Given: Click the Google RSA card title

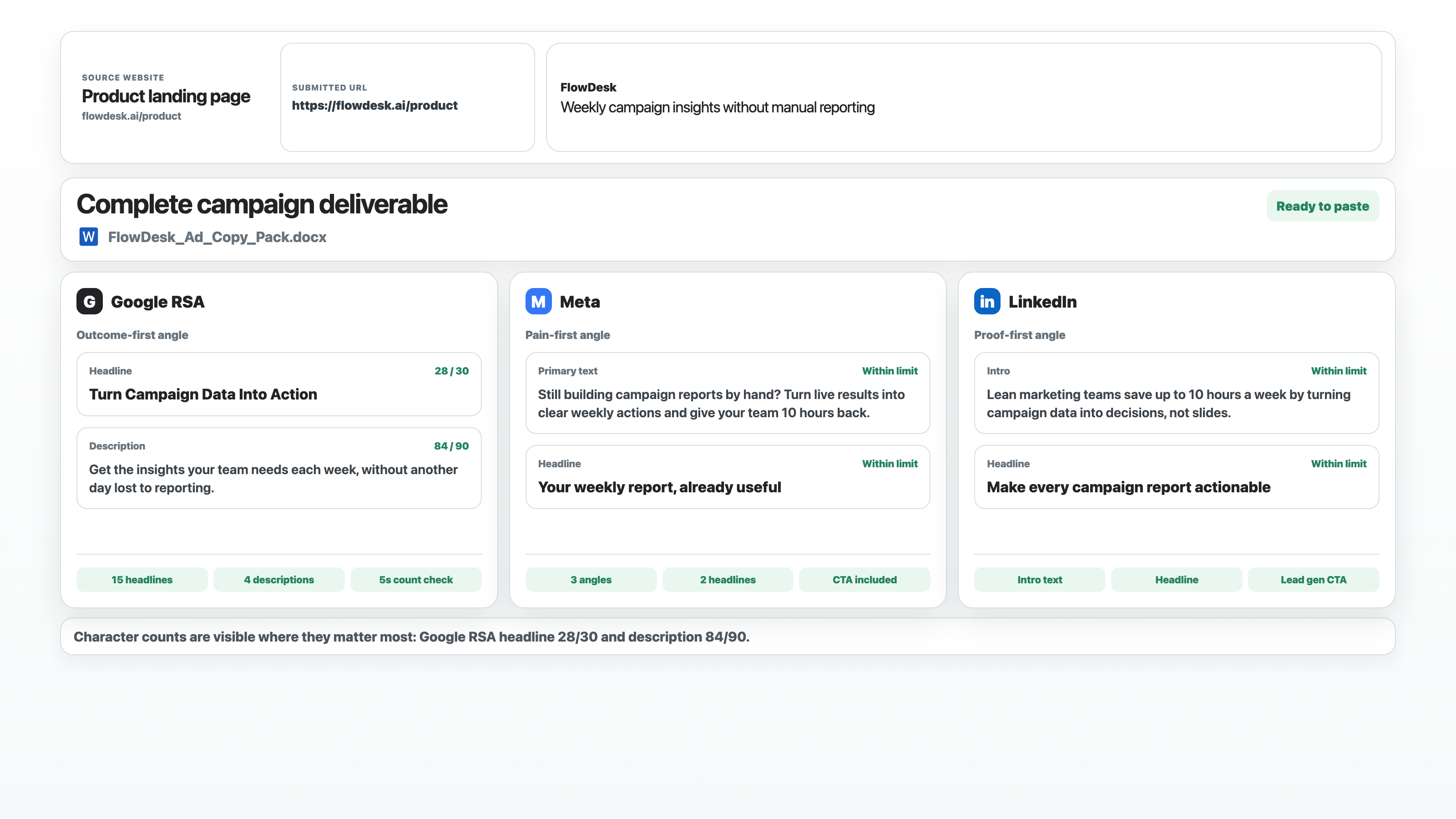Looking at the screenshot, I should tap(158, 301).
